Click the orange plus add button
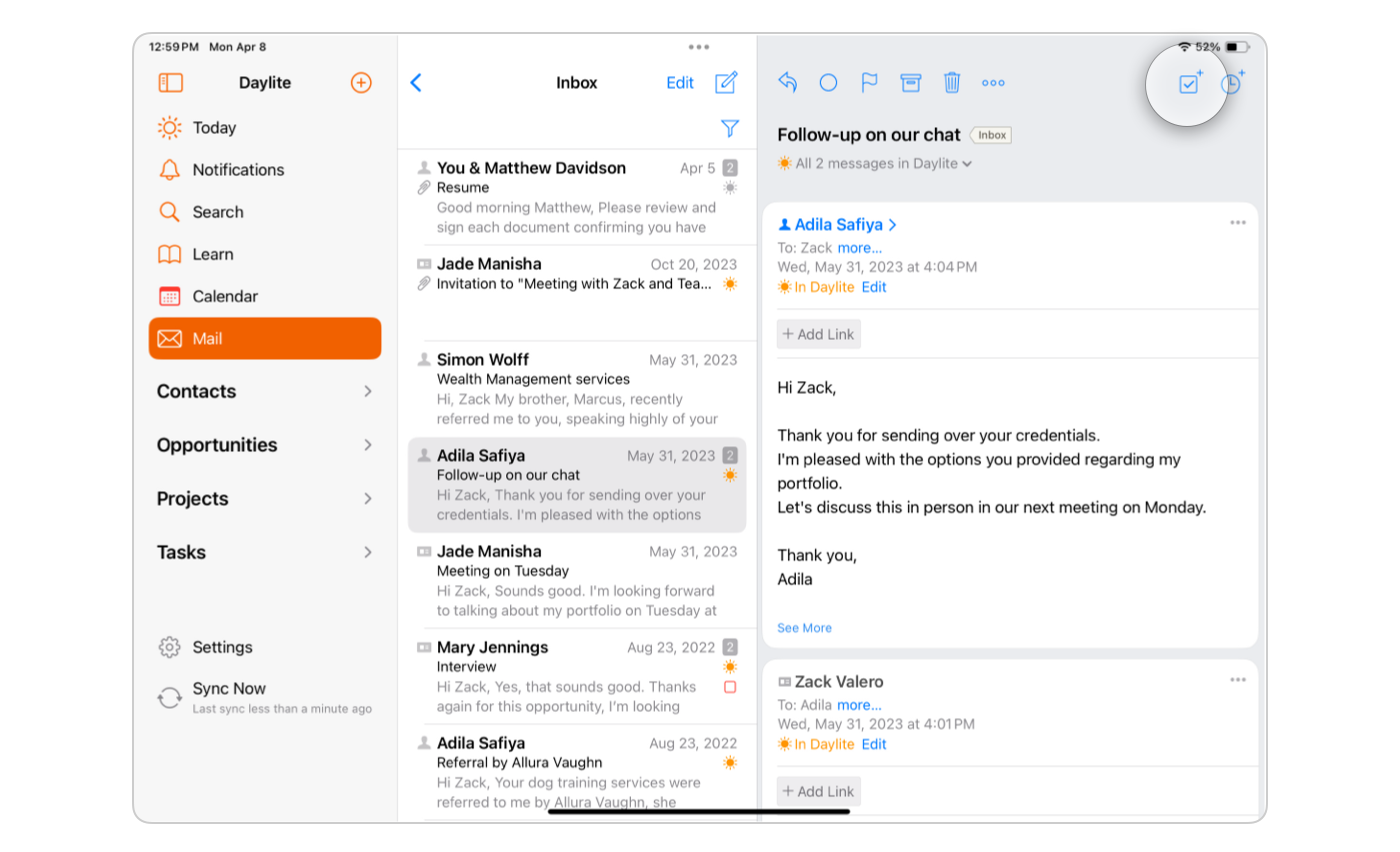 click(361, 83)
